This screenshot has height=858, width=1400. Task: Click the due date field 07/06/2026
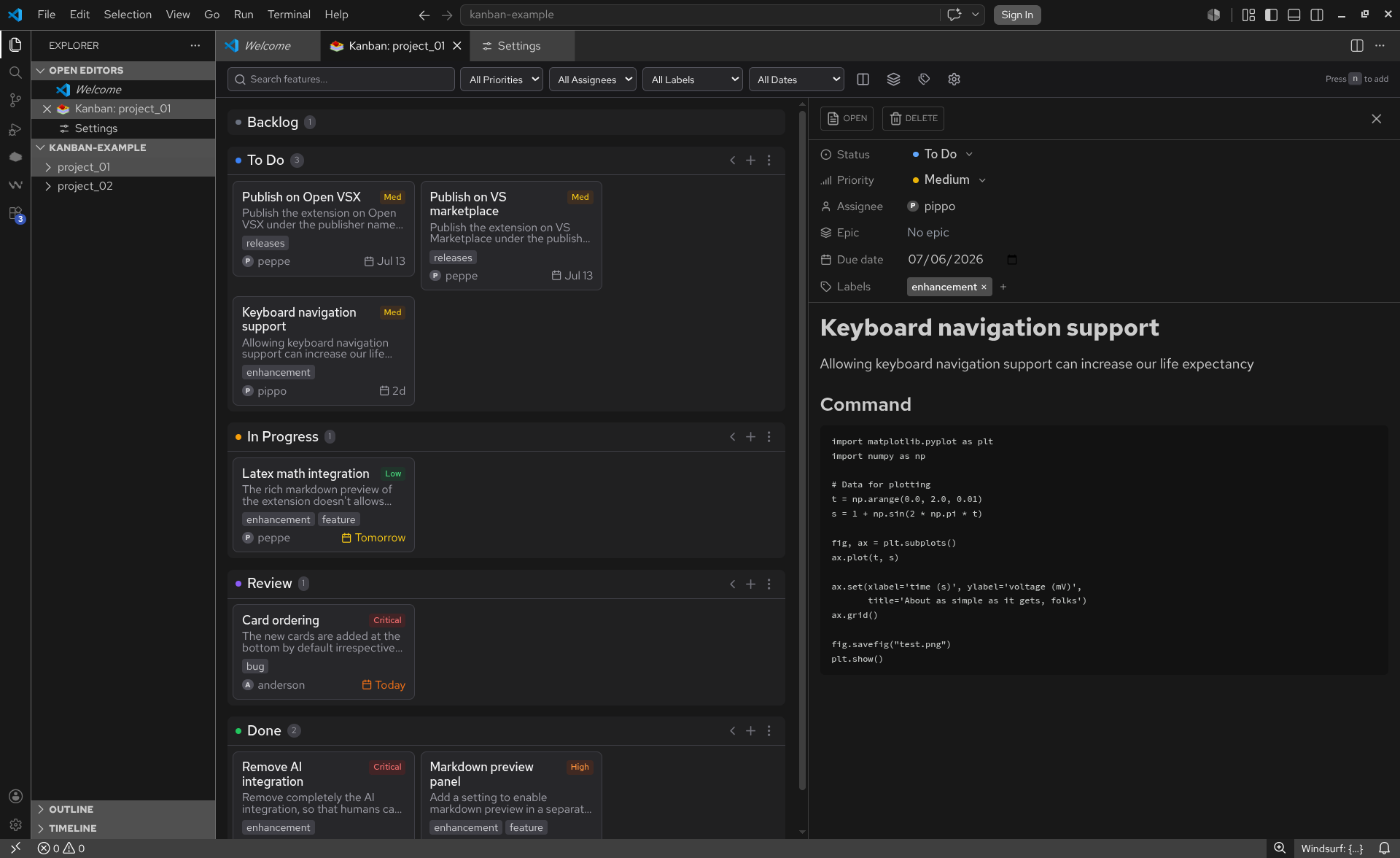(x=946, y=260)
